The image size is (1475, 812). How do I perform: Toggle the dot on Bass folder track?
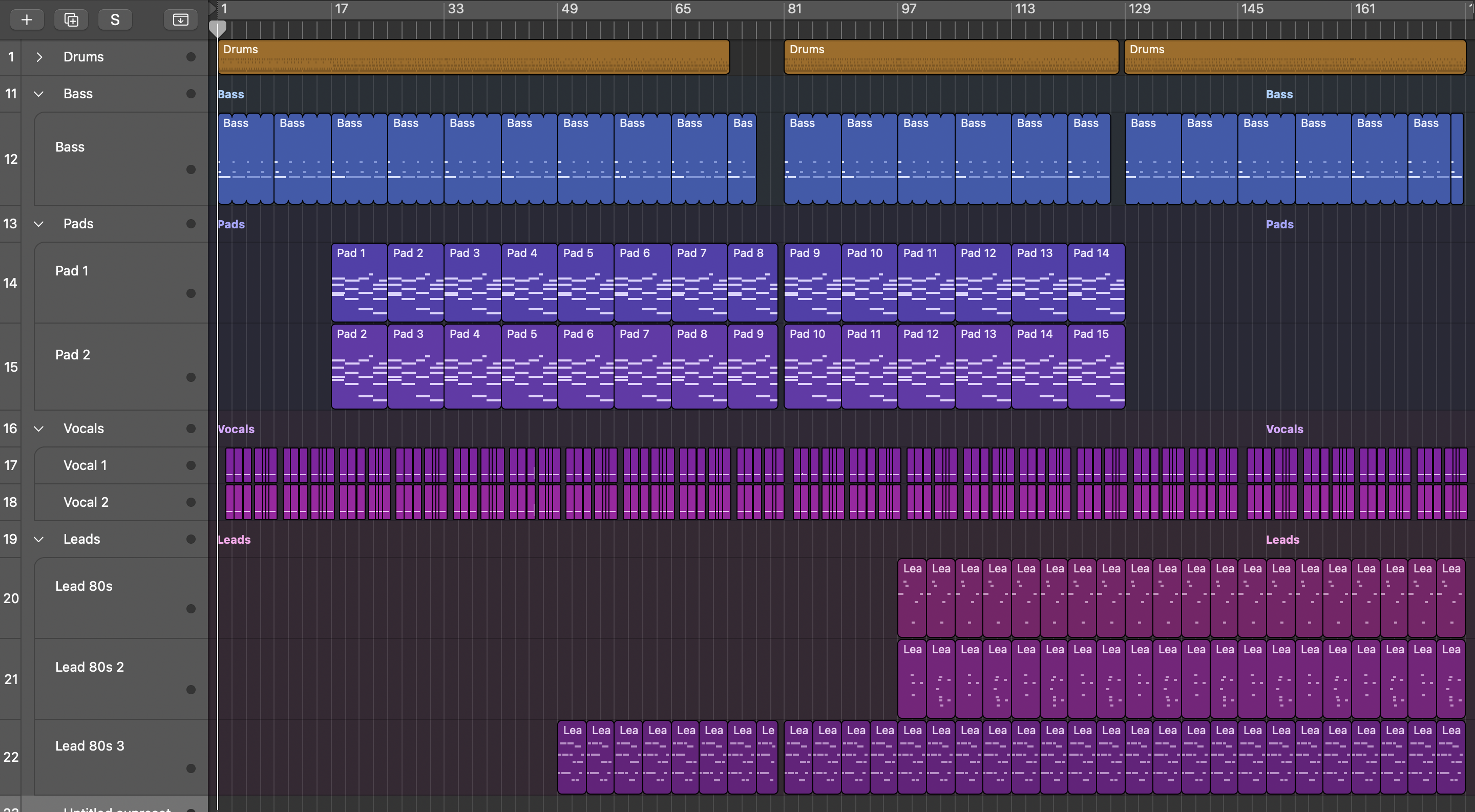pyautogui.click(x=191, y=94)
